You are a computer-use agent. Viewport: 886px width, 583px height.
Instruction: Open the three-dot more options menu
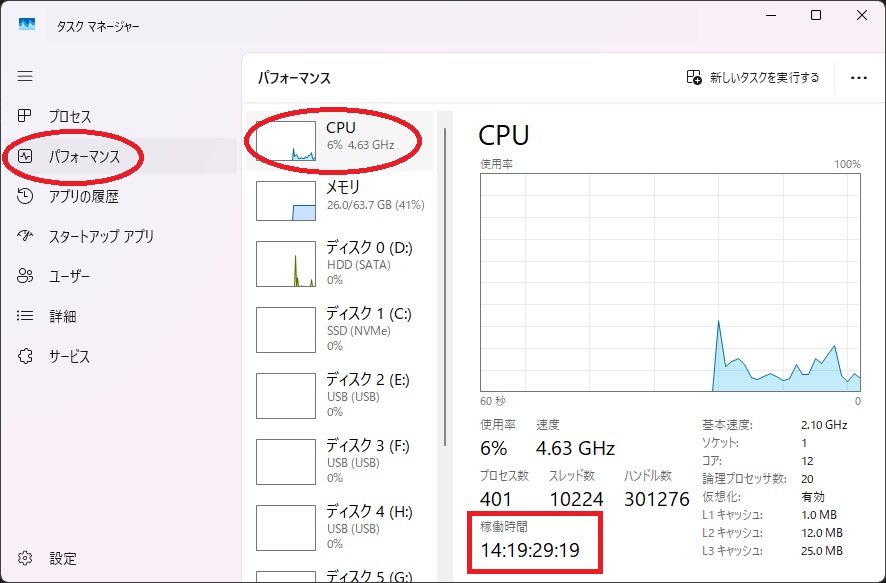(x=857, y=77)
